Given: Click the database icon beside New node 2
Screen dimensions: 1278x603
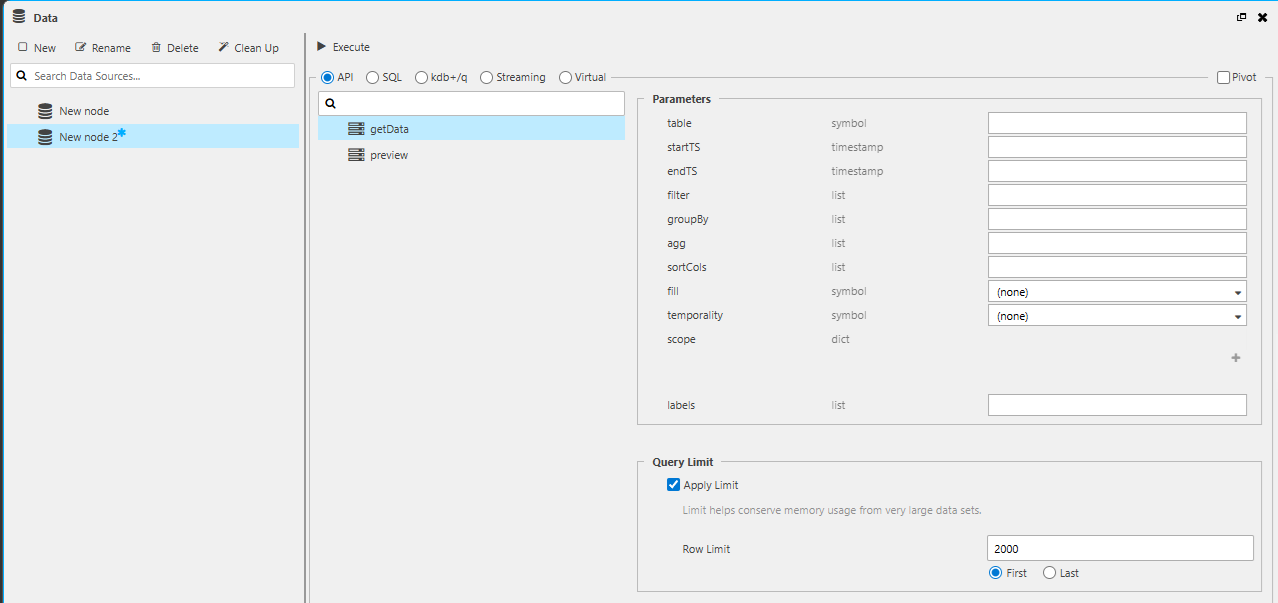Looking at the screenshot, I should [x=45, y=137].
